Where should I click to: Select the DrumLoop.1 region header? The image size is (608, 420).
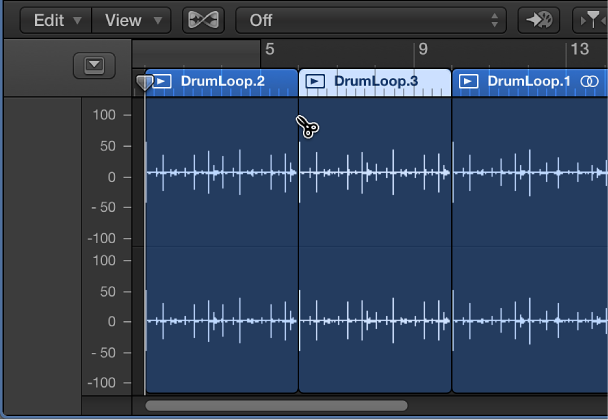pos(530,82)
